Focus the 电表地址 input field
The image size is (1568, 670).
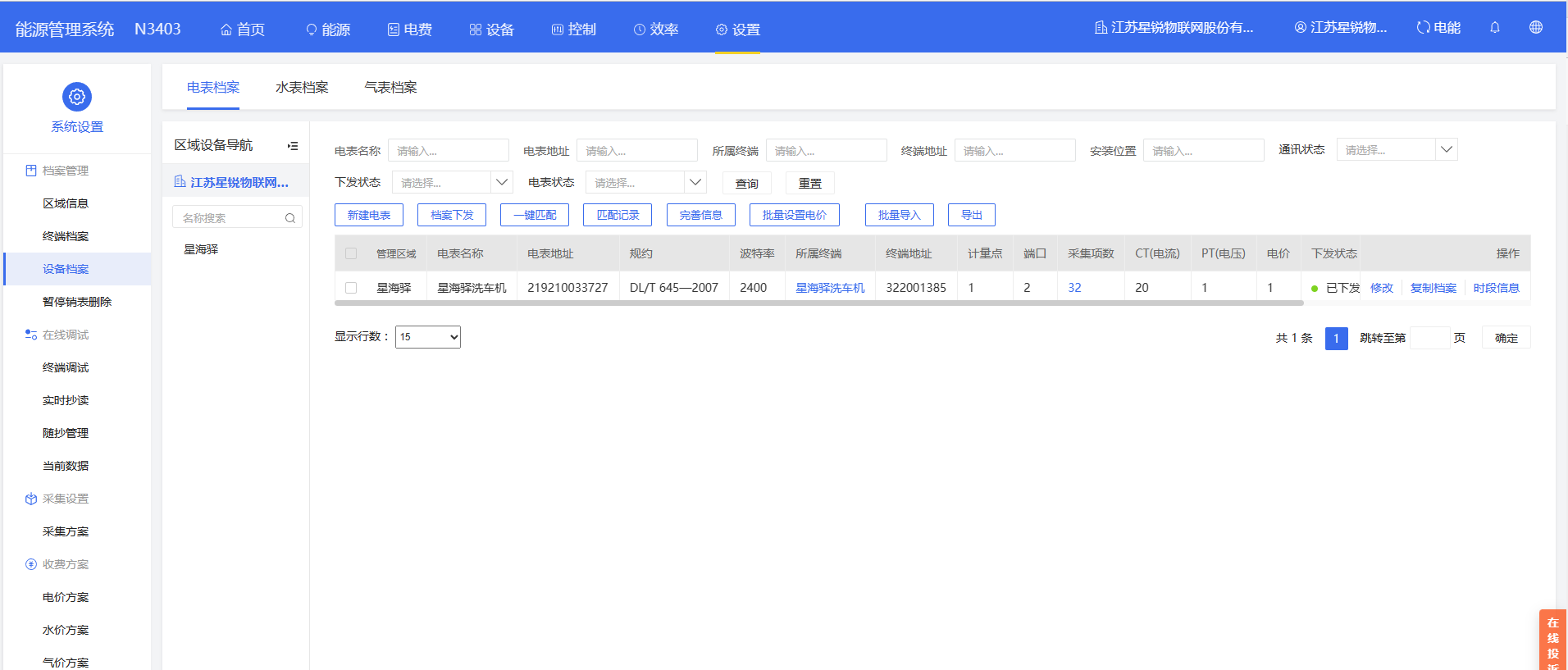pos(637,150)
